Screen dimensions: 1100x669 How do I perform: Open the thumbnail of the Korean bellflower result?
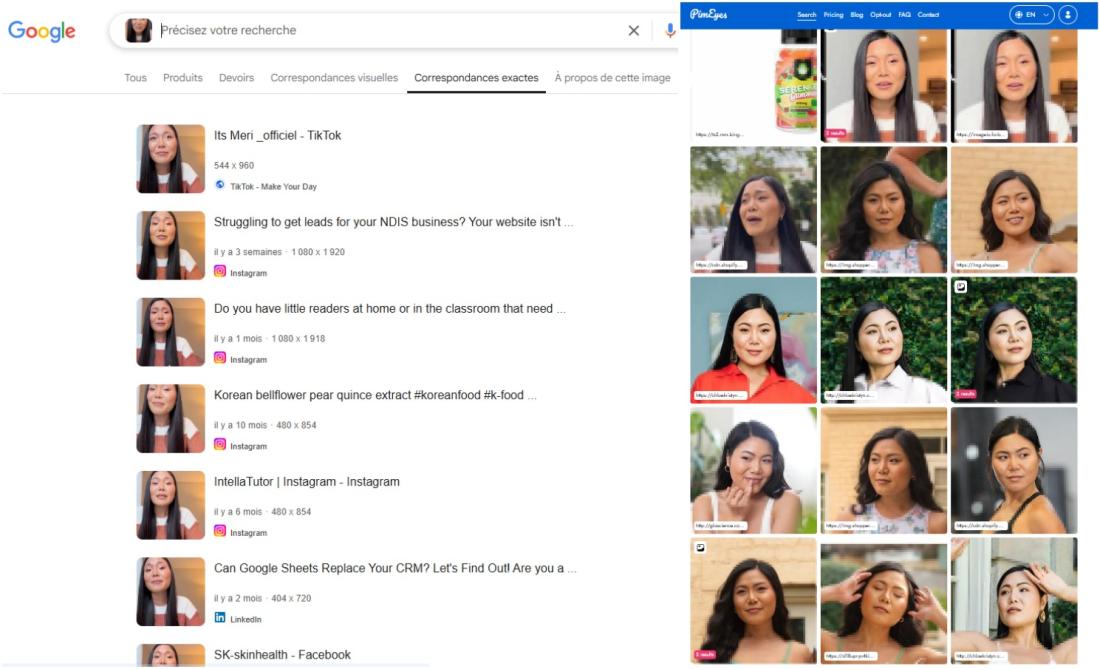(170, 419)
